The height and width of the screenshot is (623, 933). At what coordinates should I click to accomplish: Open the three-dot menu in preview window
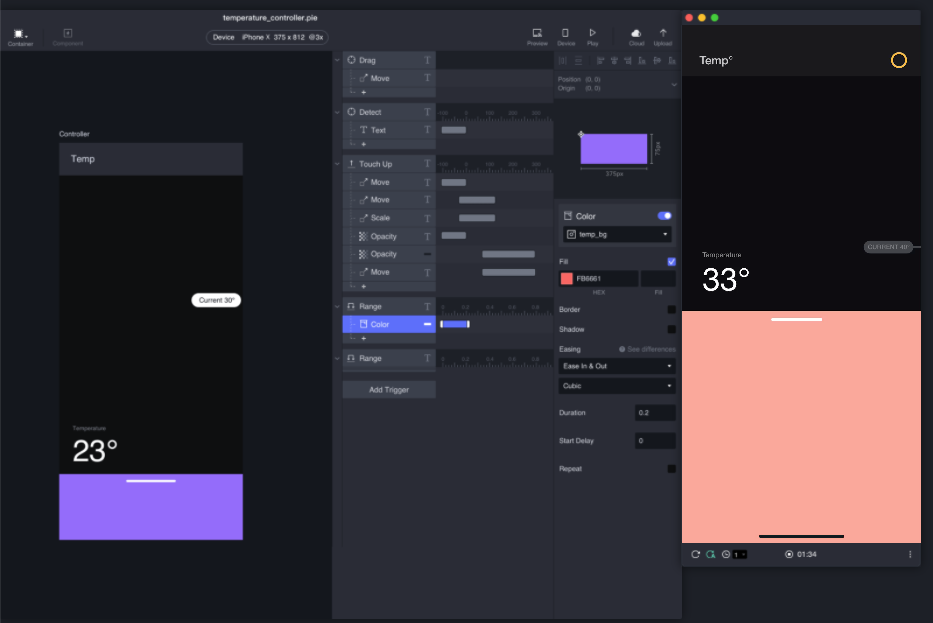coord(910,554)
